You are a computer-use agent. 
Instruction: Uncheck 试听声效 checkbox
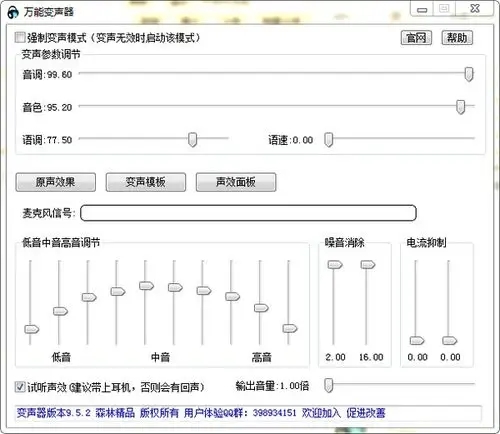(x=20, y=387)
